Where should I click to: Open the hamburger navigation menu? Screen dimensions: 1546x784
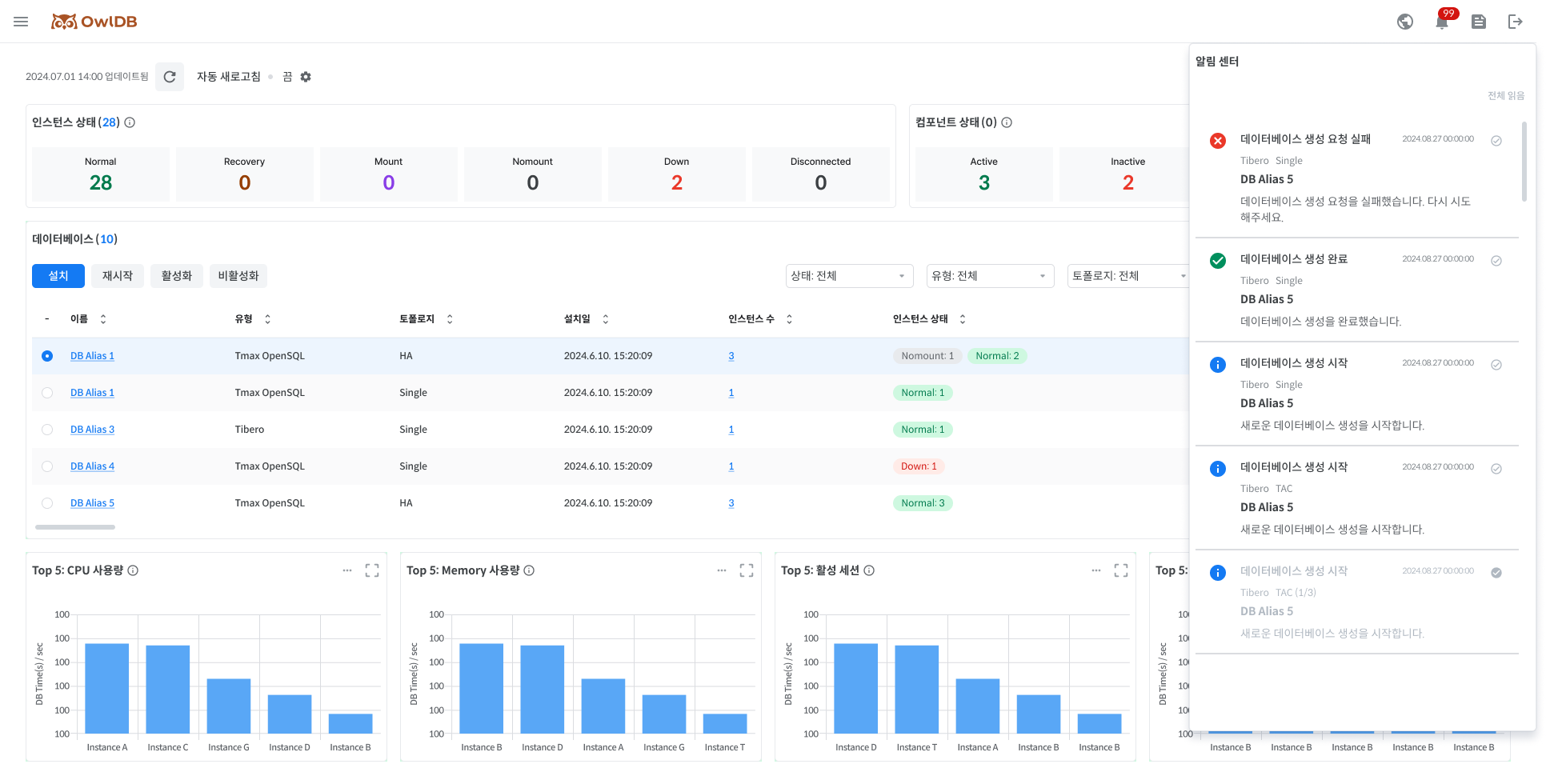point(21,22)
